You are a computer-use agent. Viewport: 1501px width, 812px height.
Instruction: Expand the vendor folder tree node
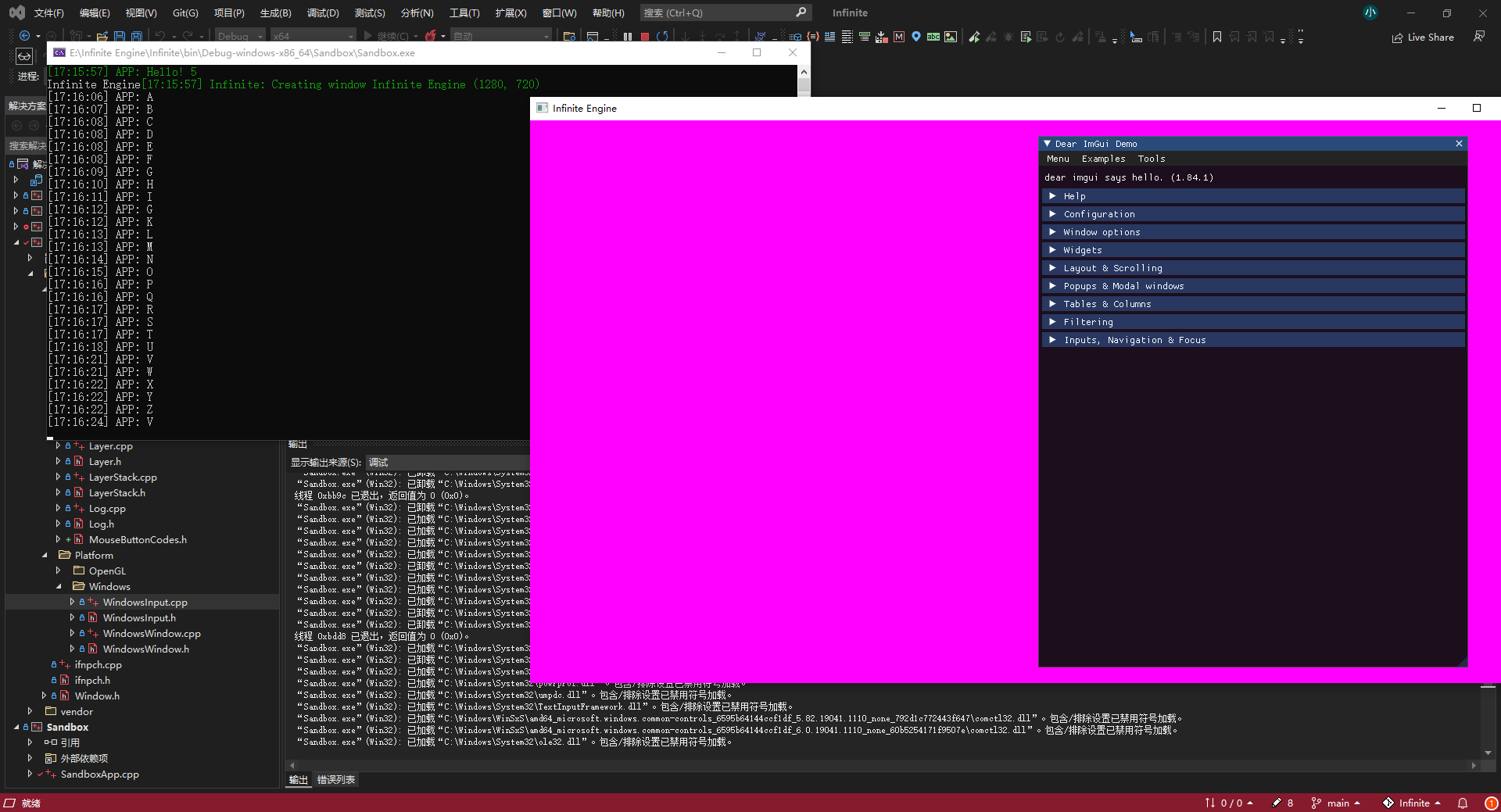30,712
